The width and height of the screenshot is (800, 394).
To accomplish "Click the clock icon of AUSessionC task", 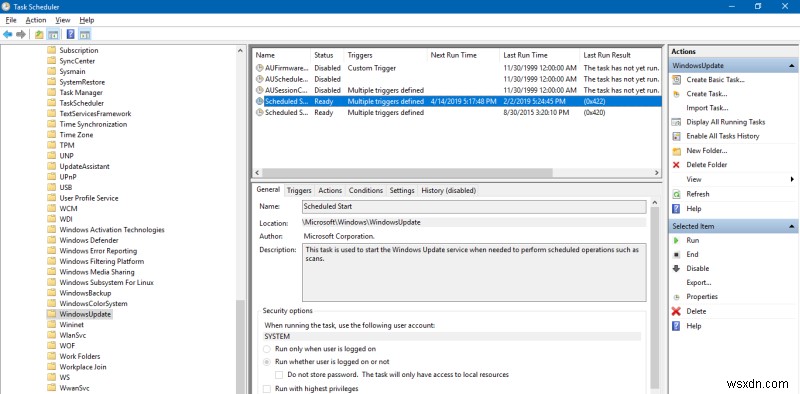I will [259, 90].
